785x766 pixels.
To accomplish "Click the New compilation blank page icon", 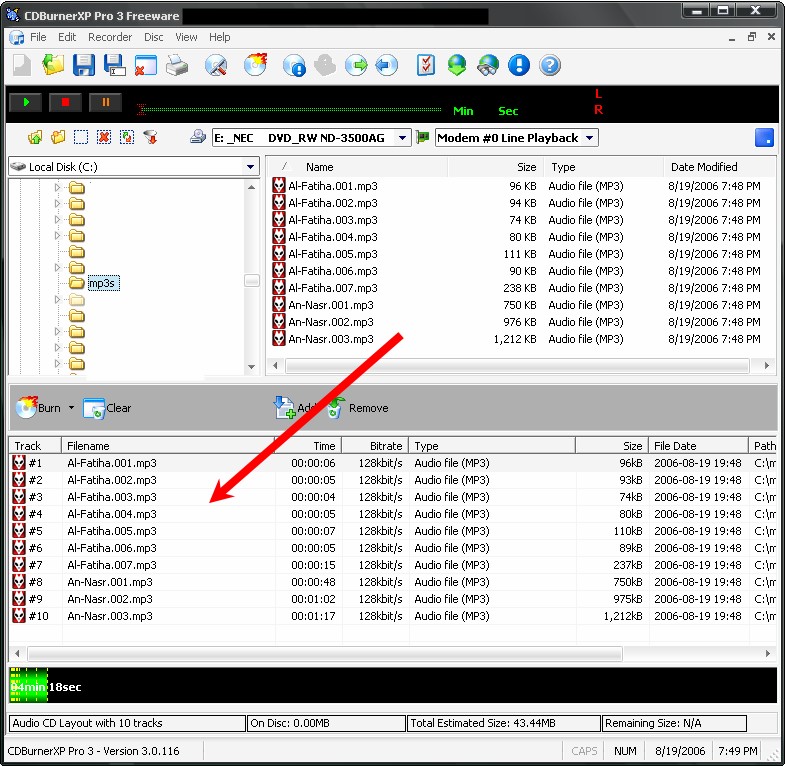I will [22, 65].
